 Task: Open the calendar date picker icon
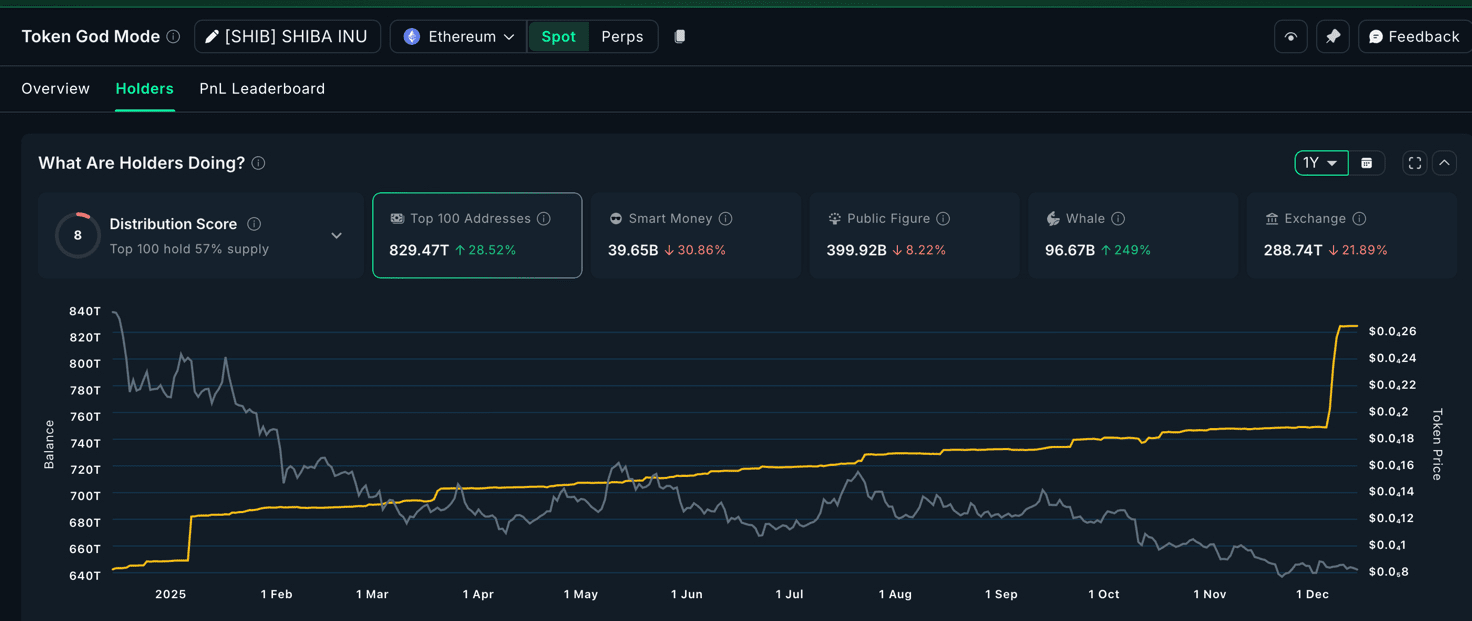pos(1367,163)
